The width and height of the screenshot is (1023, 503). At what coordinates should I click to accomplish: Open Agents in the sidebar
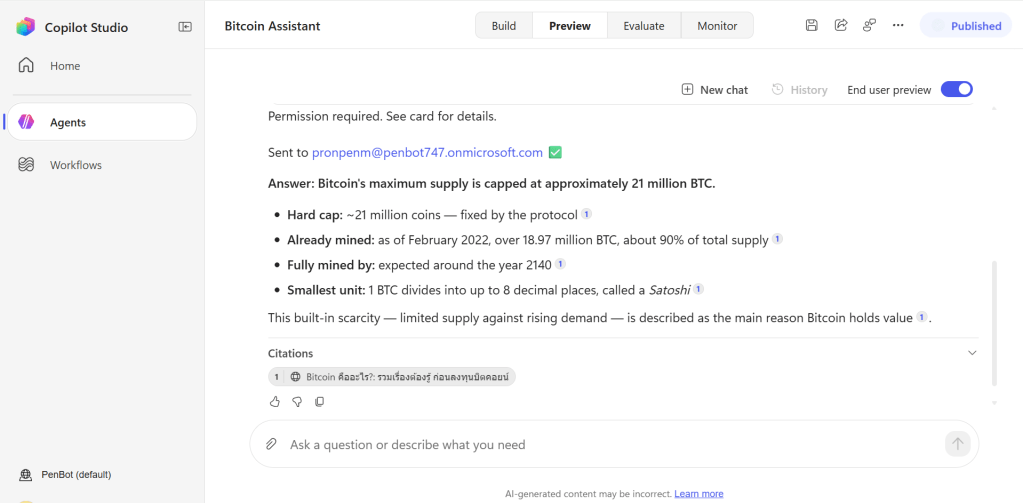(x=102, y=122)
